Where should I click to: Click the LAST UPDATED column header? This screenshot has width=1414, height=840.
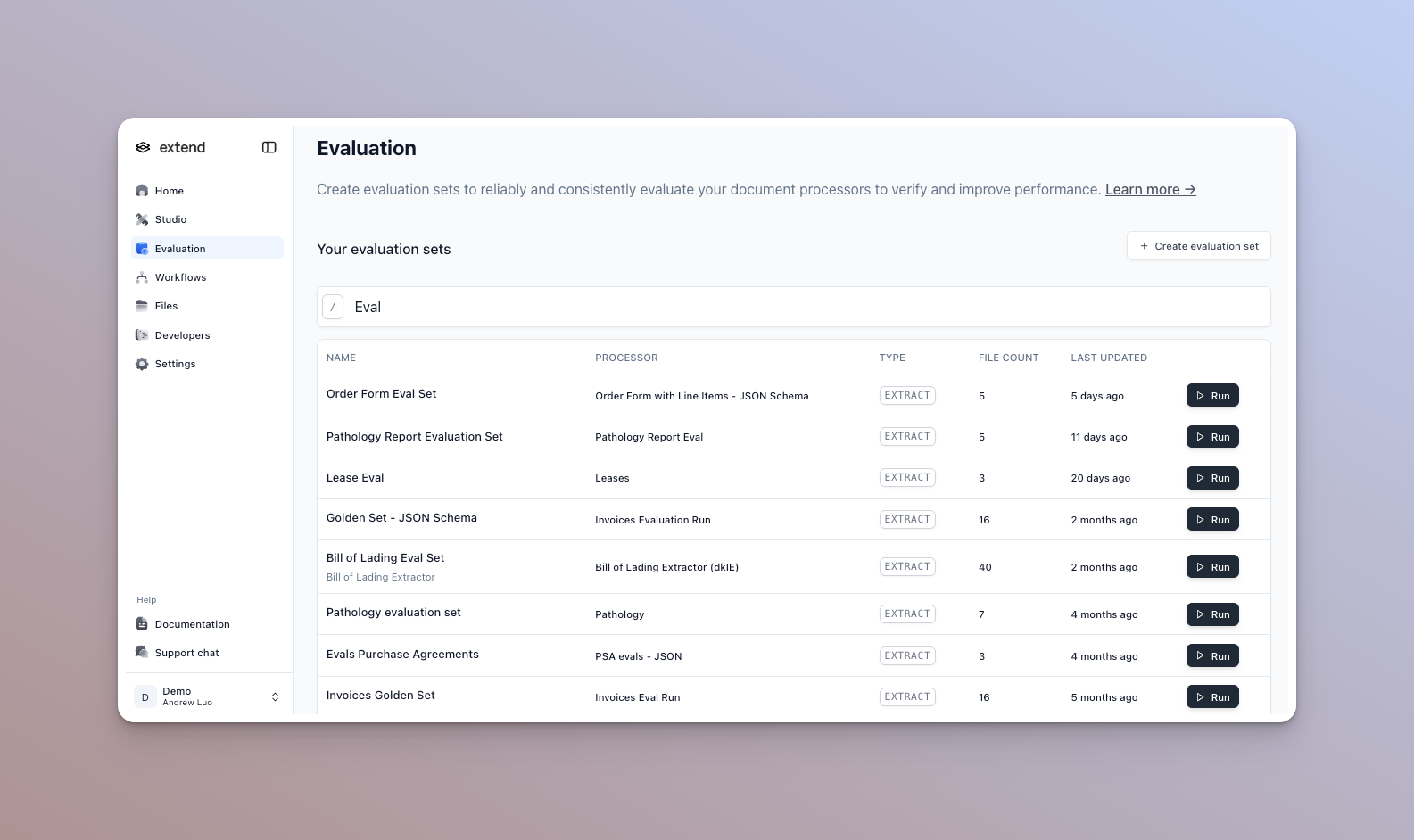coord(1109,358)
